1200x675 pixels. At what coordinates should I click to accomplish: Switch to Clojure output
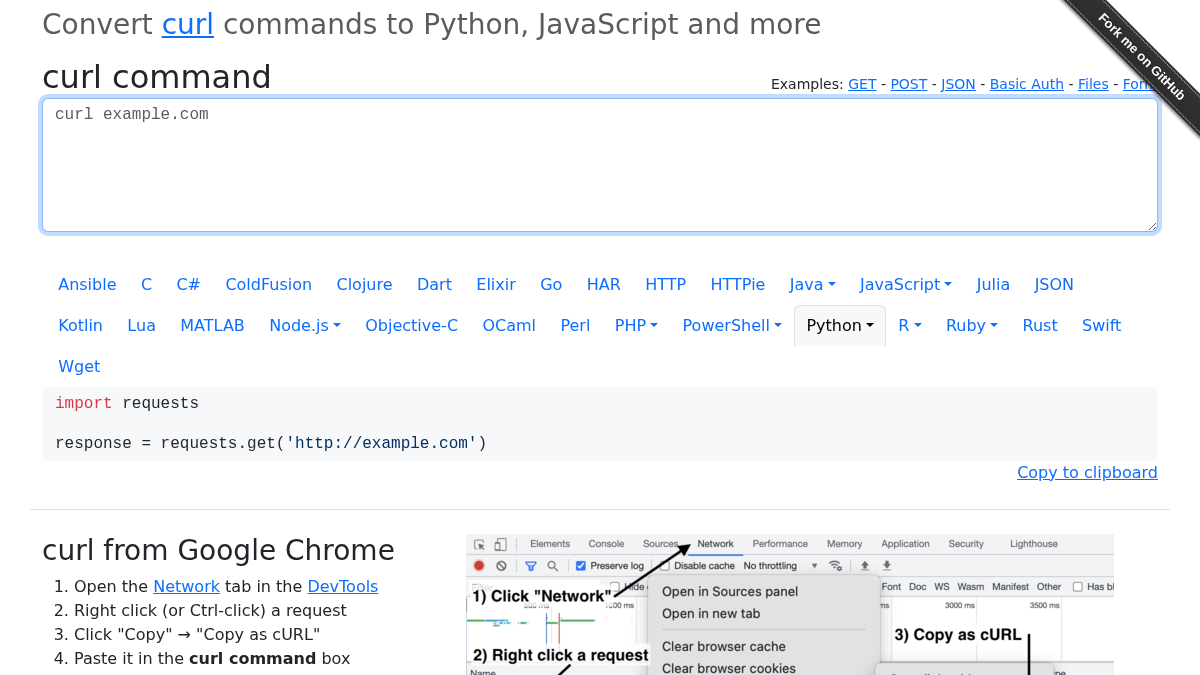coord(365,284)
